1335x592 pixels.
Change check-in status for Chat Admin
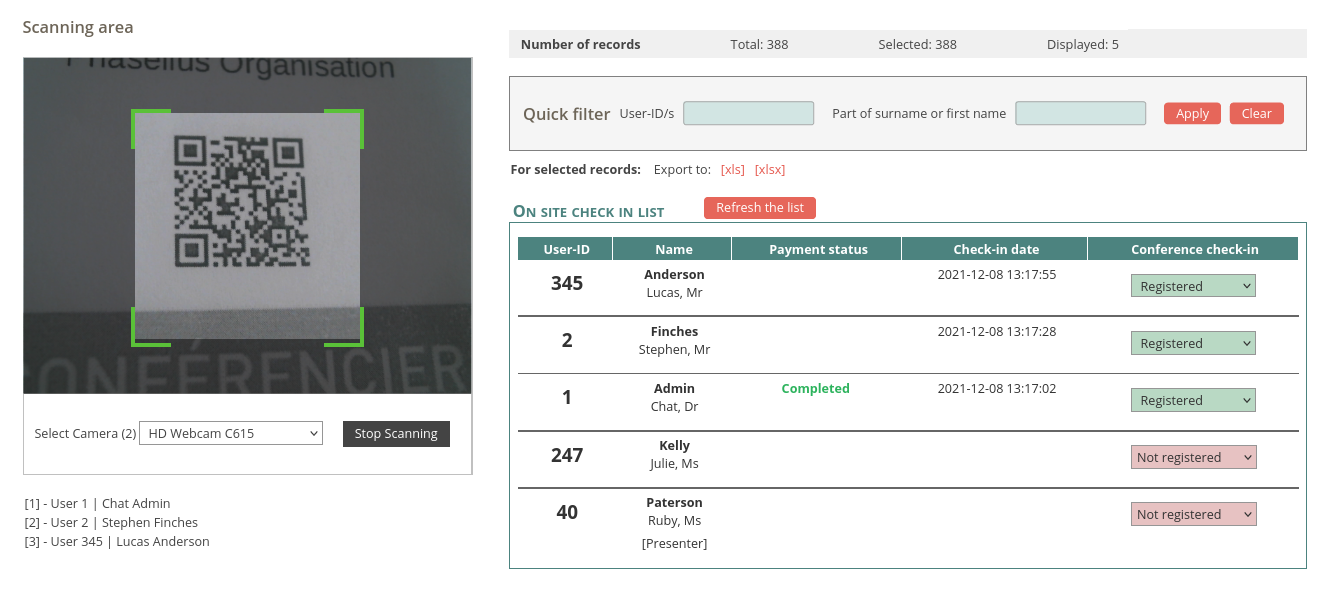(1193, 400)
